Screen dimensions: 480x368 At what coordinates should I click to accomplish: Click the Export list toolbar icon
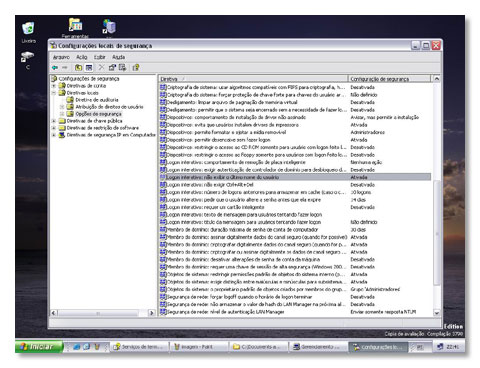(x=123, y=68)
